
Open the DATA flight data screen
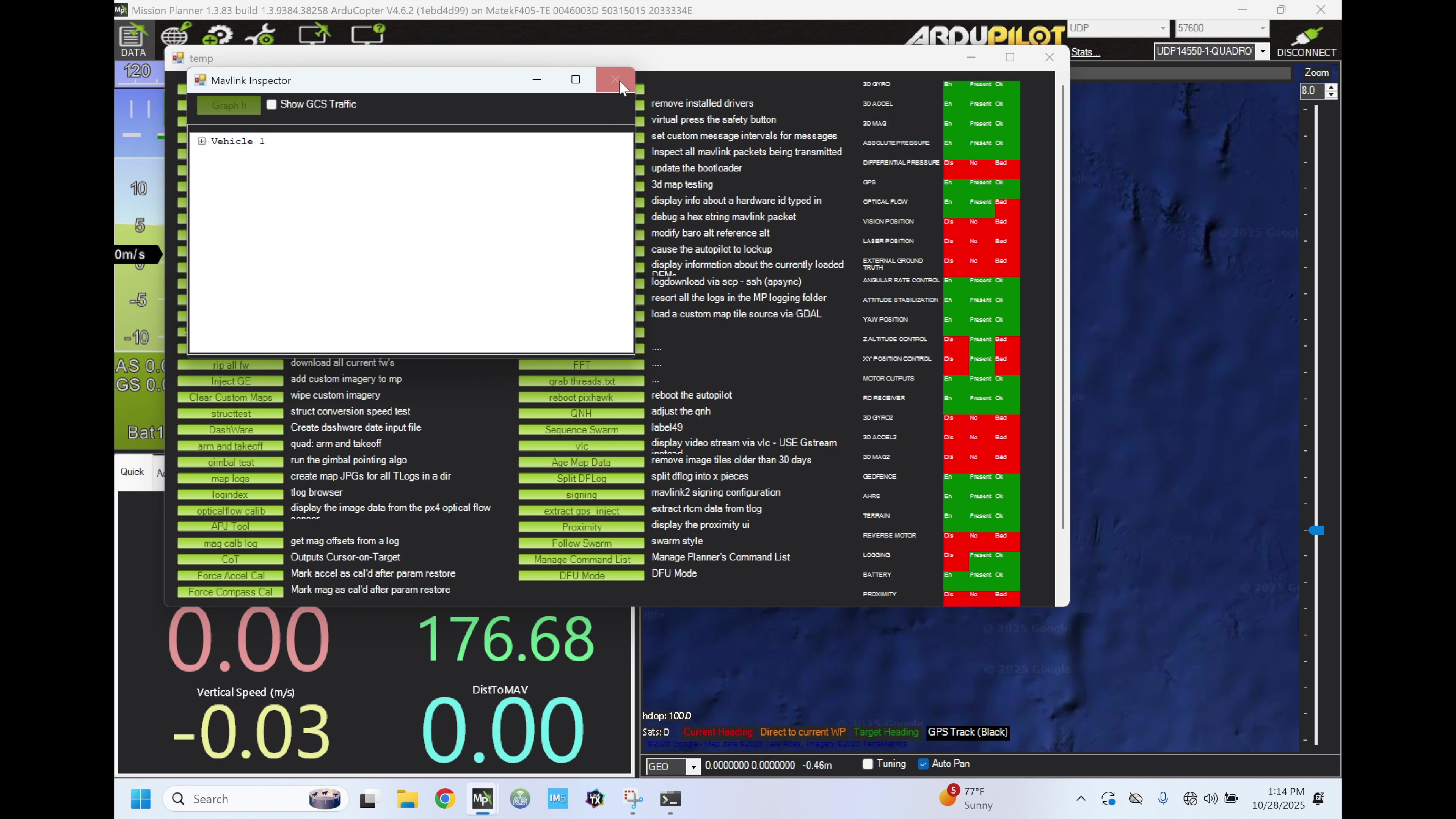[133, 40]
